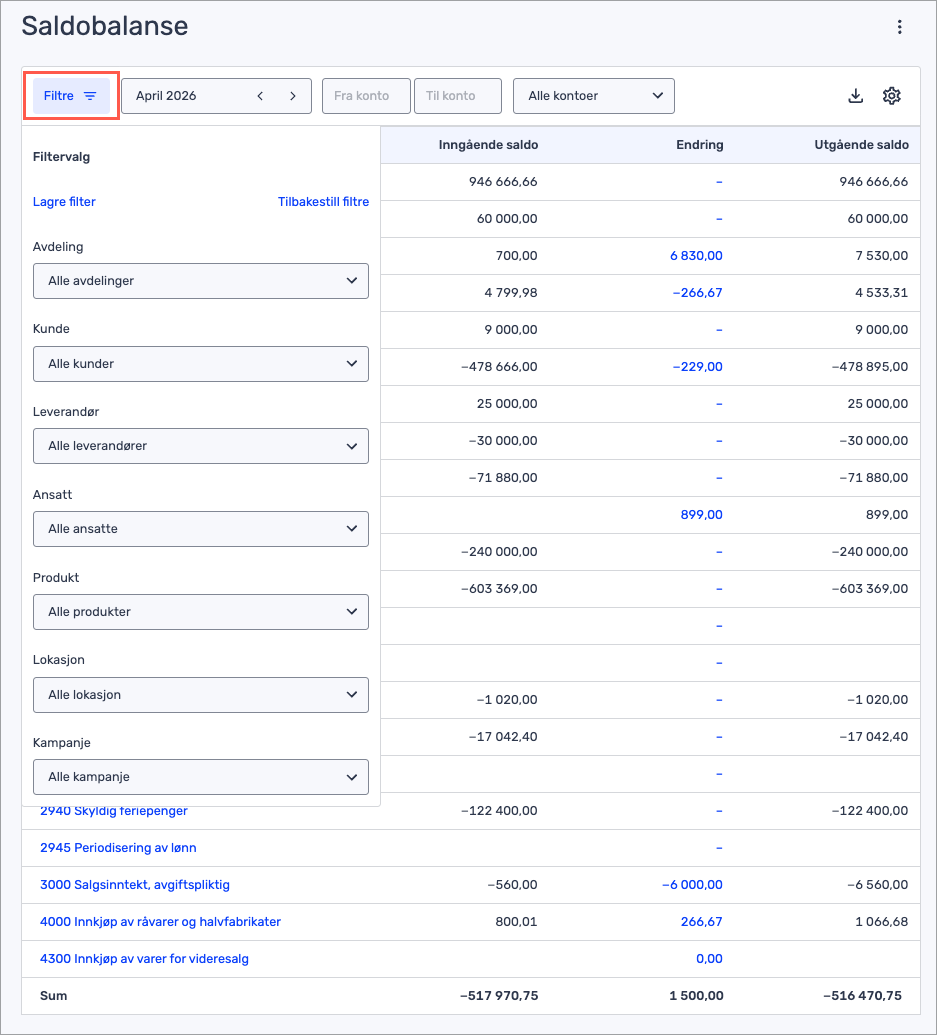The image size is (937, 1035).
Task: Click the Lagre filter link
Action: click(64, 202)
